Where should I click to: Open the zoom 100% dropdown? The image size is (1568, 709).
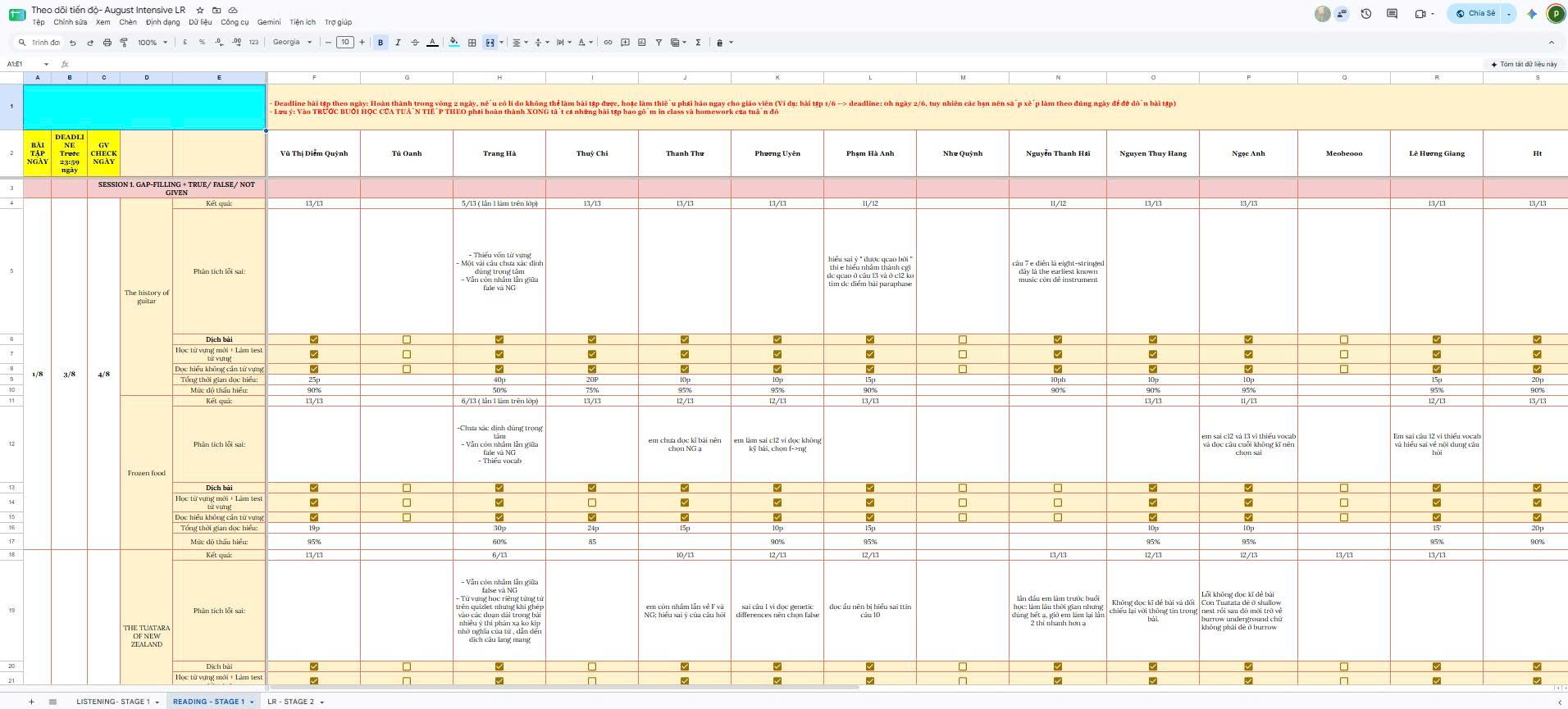(x=153, y=43)
